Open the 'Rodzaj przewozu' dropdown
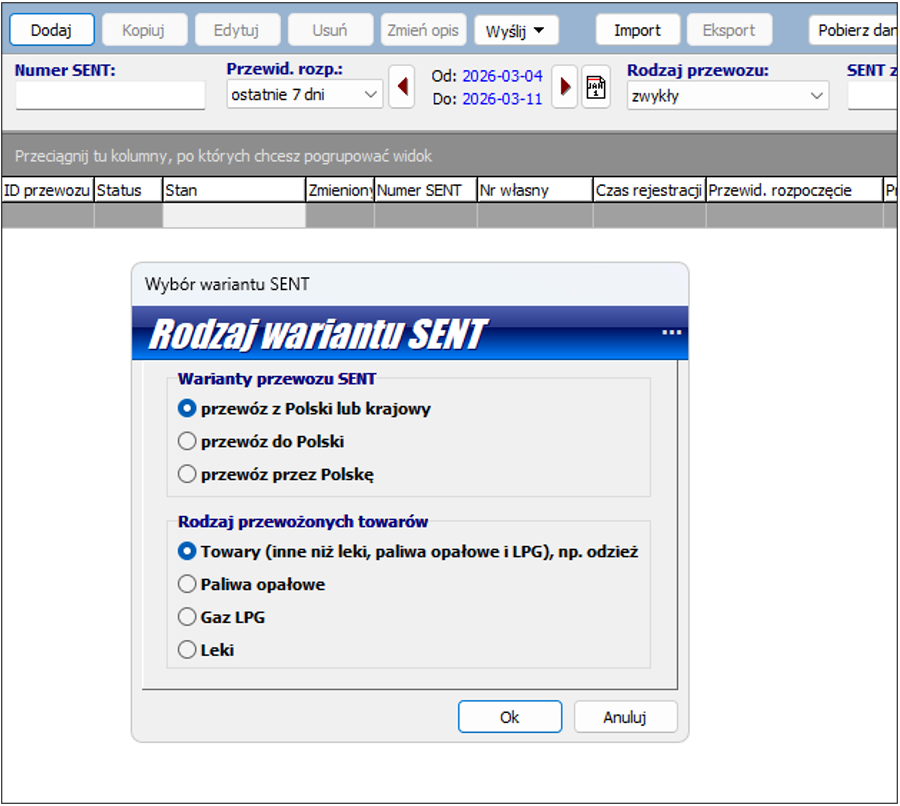This screenshot has width=900, height=806. [817, 96]
